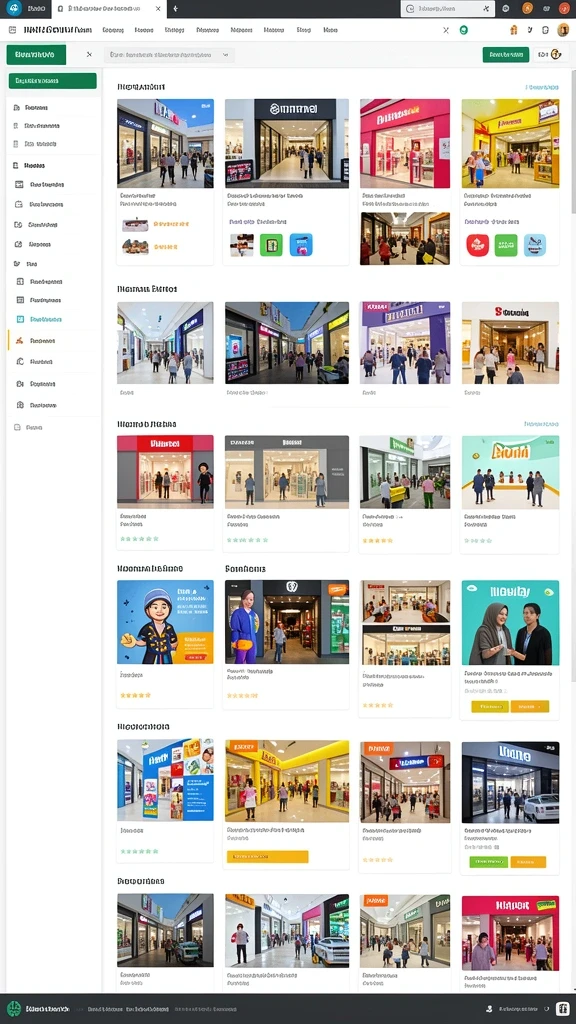Click the square icon at bottom bar's far end

click(563, 1009)
